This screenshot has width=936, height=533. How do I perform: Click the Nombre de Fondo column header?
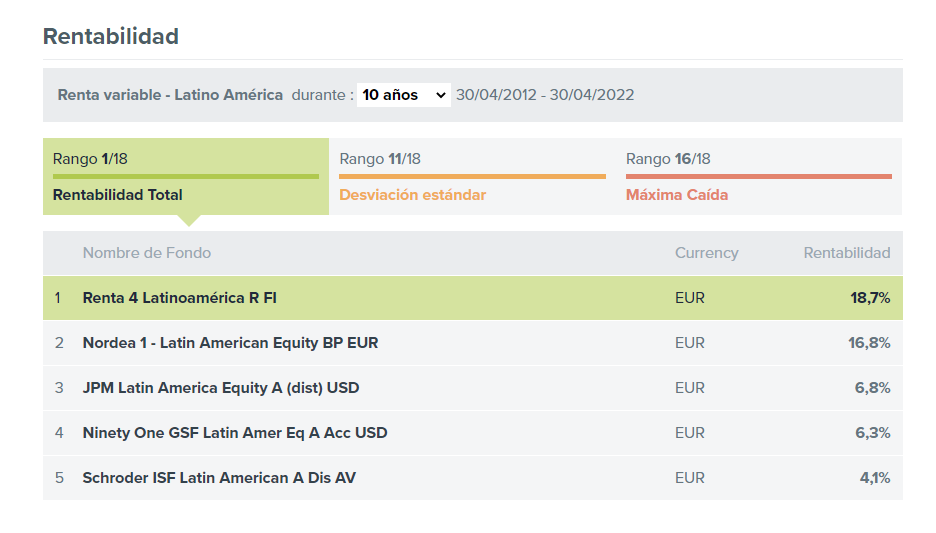(147, 253)
